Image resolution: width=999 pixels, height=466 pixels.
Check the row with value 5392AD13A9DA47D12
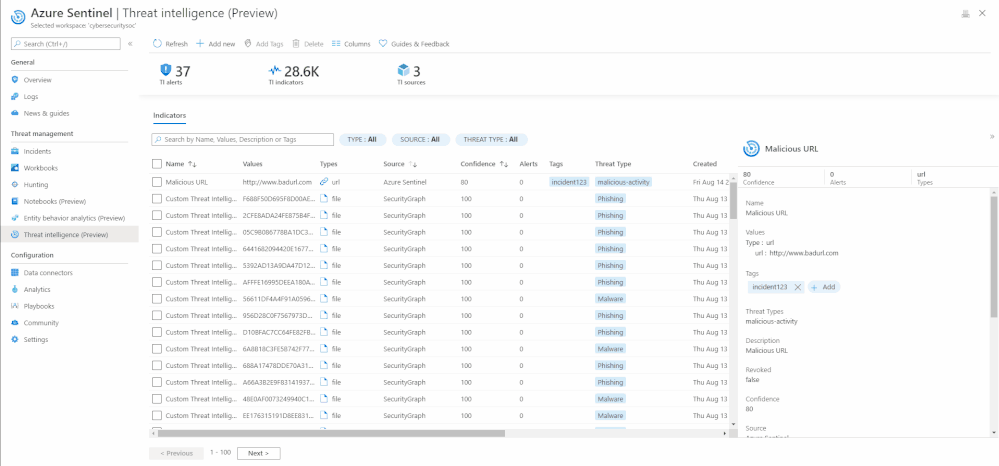pyautogui.click(x=157, y=265)
